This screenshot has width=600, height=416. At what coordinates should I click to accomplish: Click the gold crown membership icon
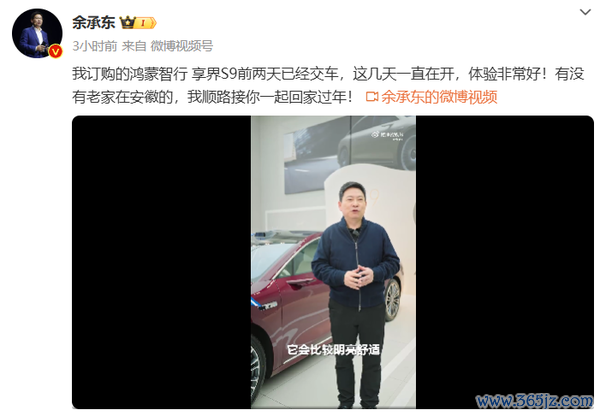coord(127,23)
